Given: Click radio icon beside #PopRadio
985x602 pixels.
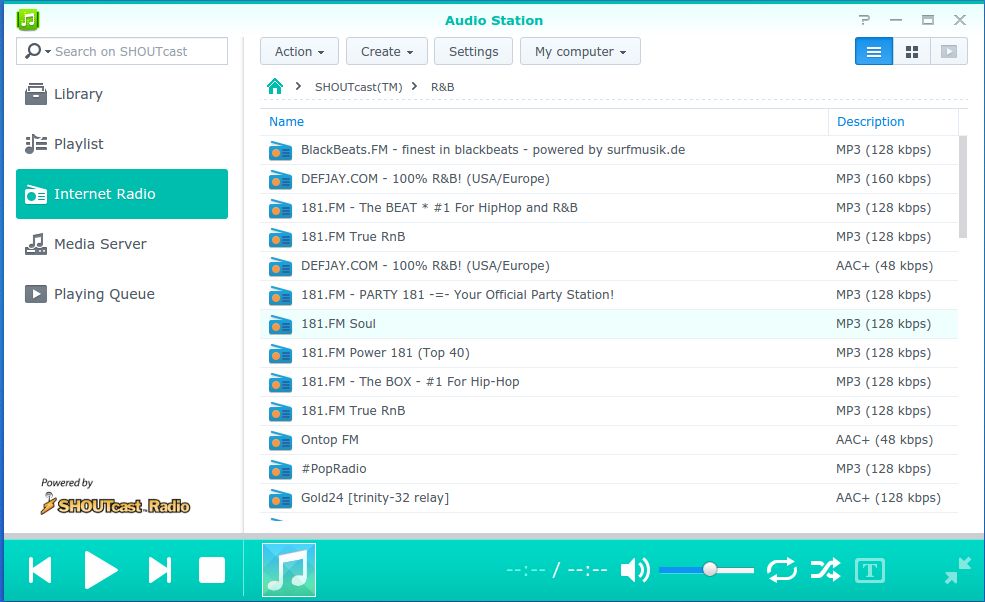Looking at the screenshot, I should (x=280, y=469).
